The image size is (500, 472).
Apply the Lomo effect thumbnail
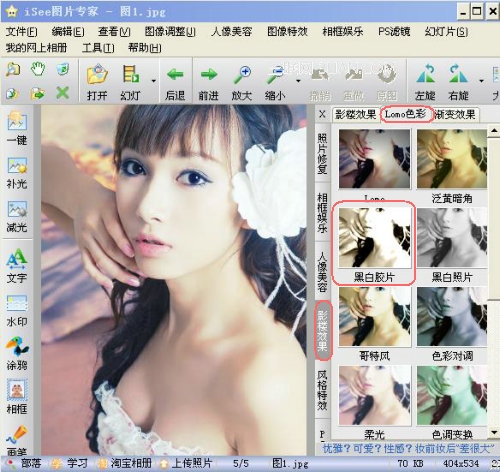point(374,159)
